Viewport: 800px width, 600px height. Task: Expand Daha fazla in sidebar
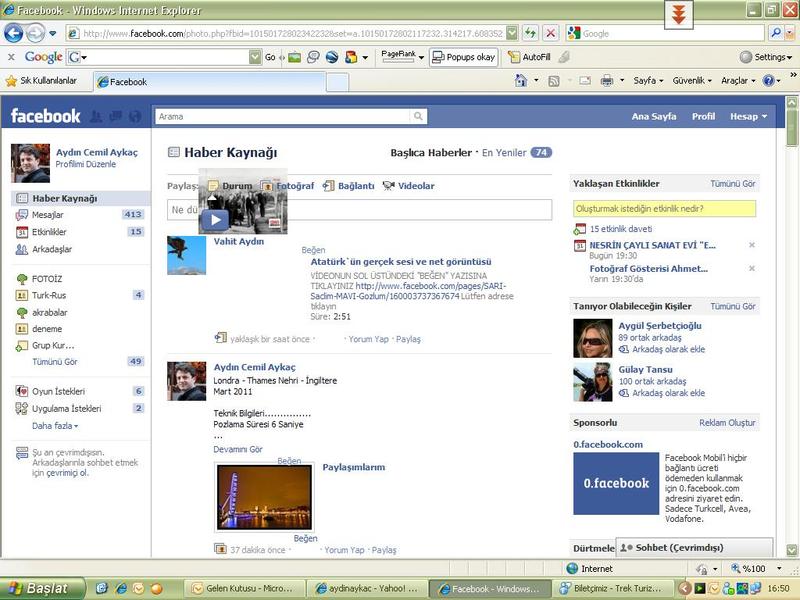55,426
